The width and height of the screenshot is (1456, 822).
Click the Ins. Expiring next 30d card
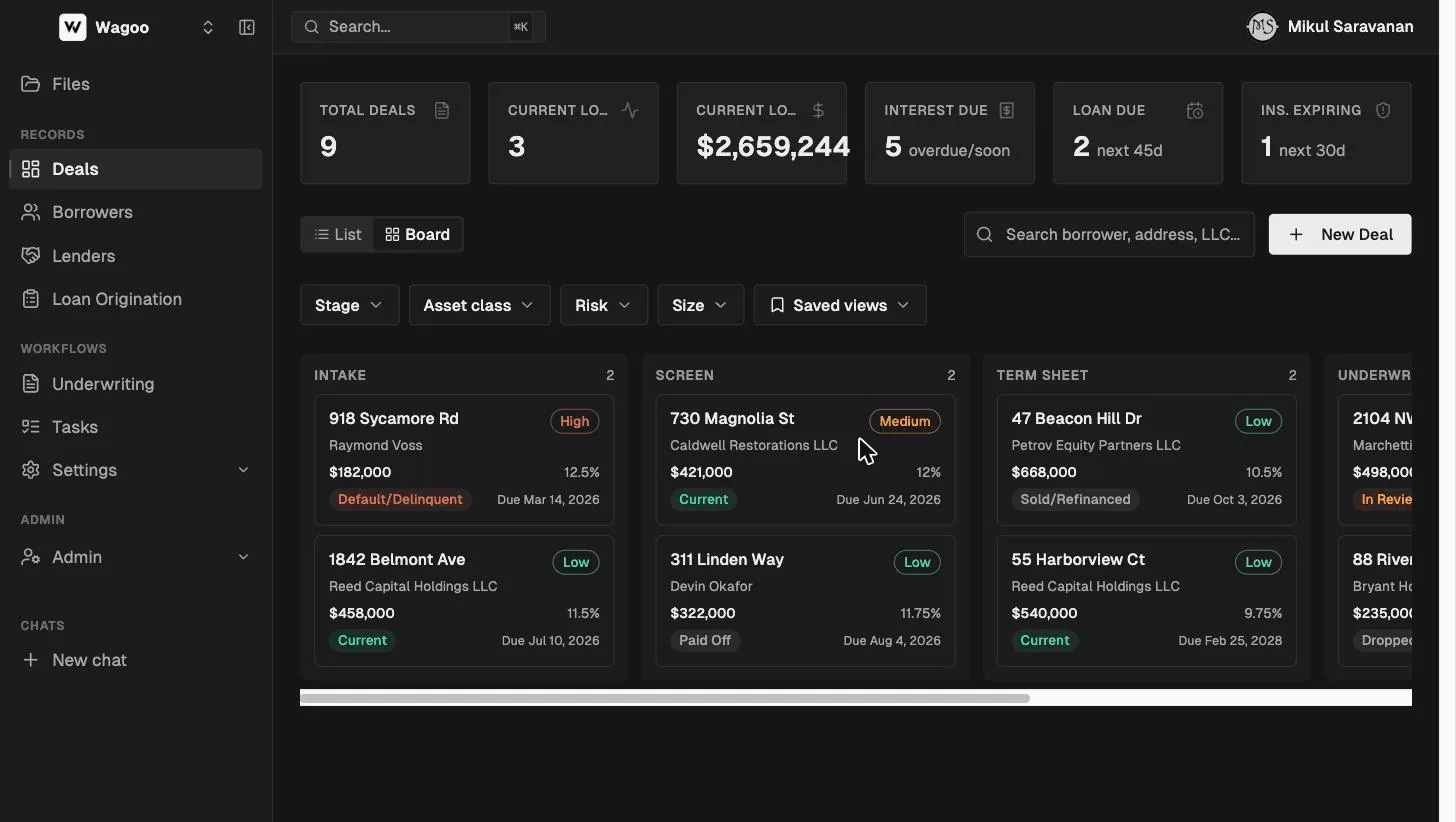click(1326, 133)
